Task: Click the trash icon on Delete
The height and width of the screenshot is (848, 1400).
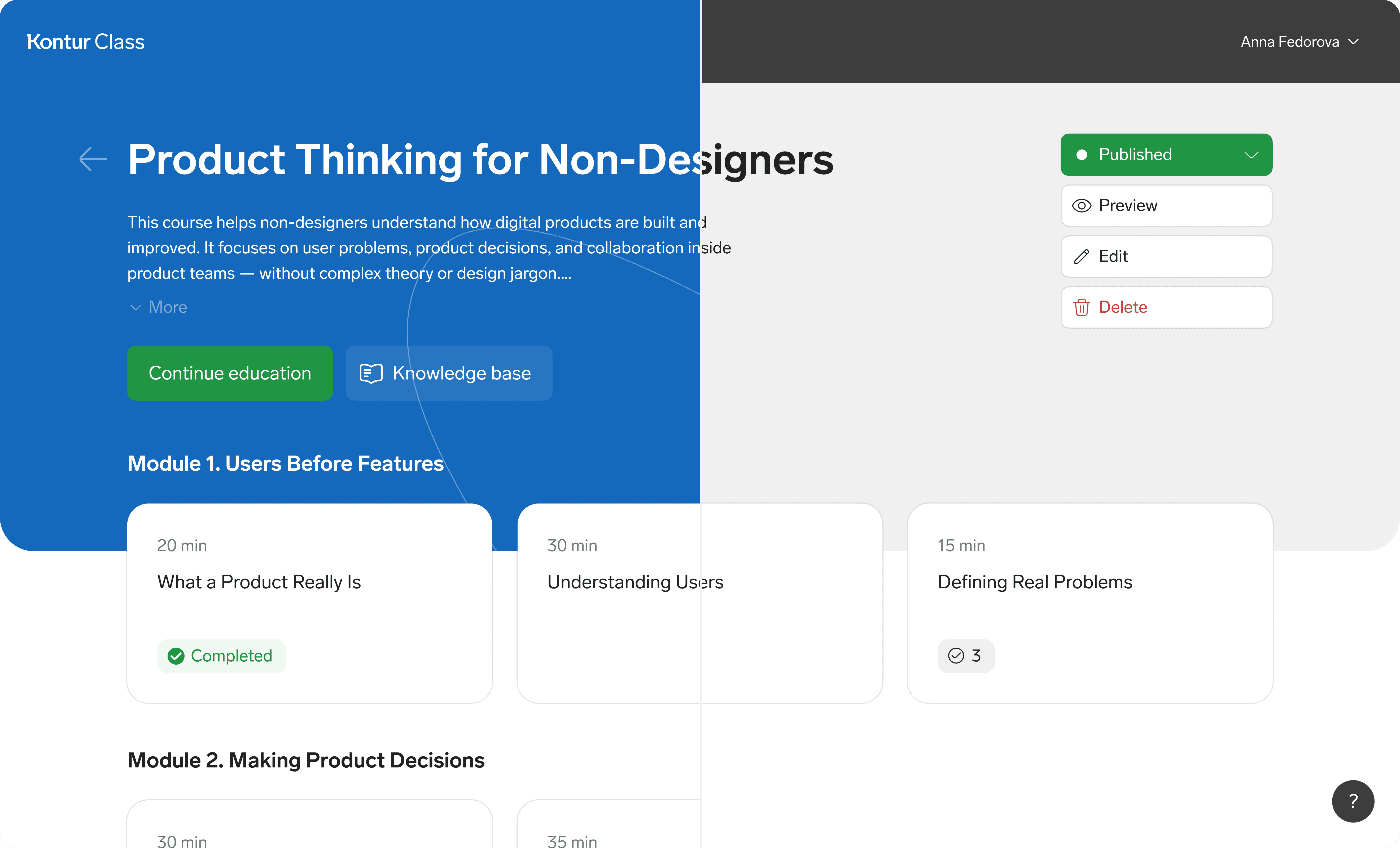Action: click(1081, 307)
